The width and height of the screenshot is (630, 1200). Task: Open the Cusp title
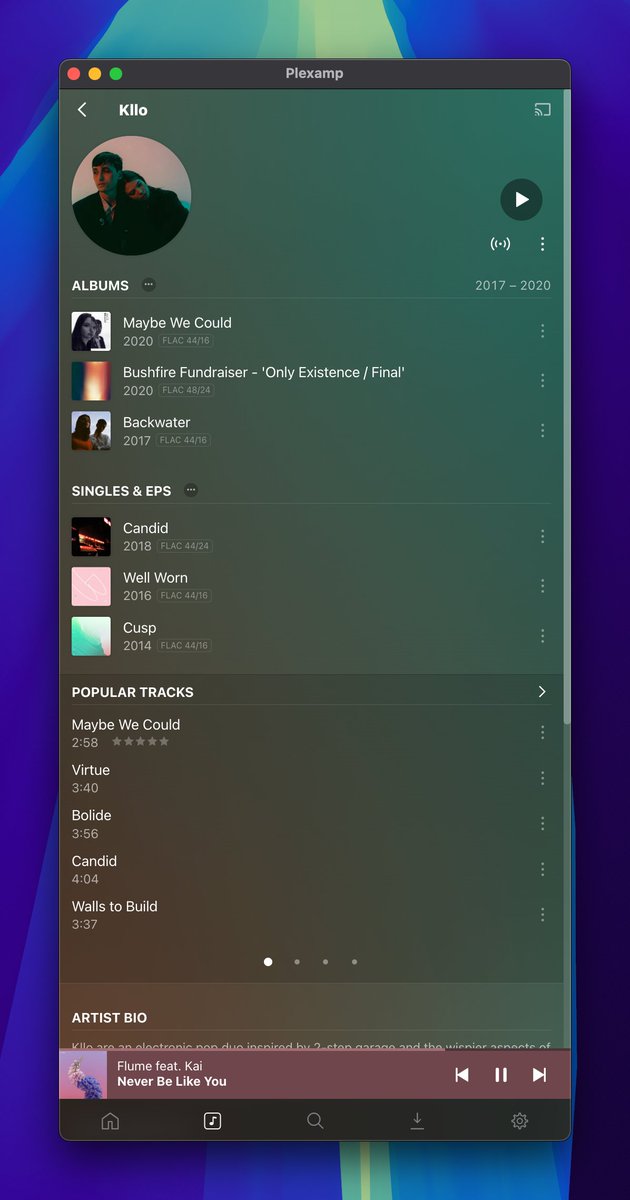click(140, 628)
